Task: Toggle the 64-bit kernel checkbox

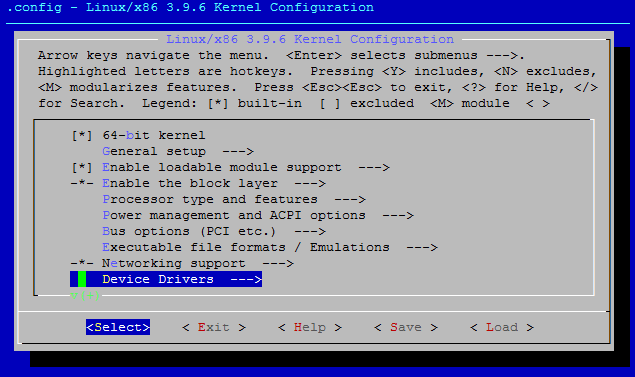Action: tap(82, 135)
